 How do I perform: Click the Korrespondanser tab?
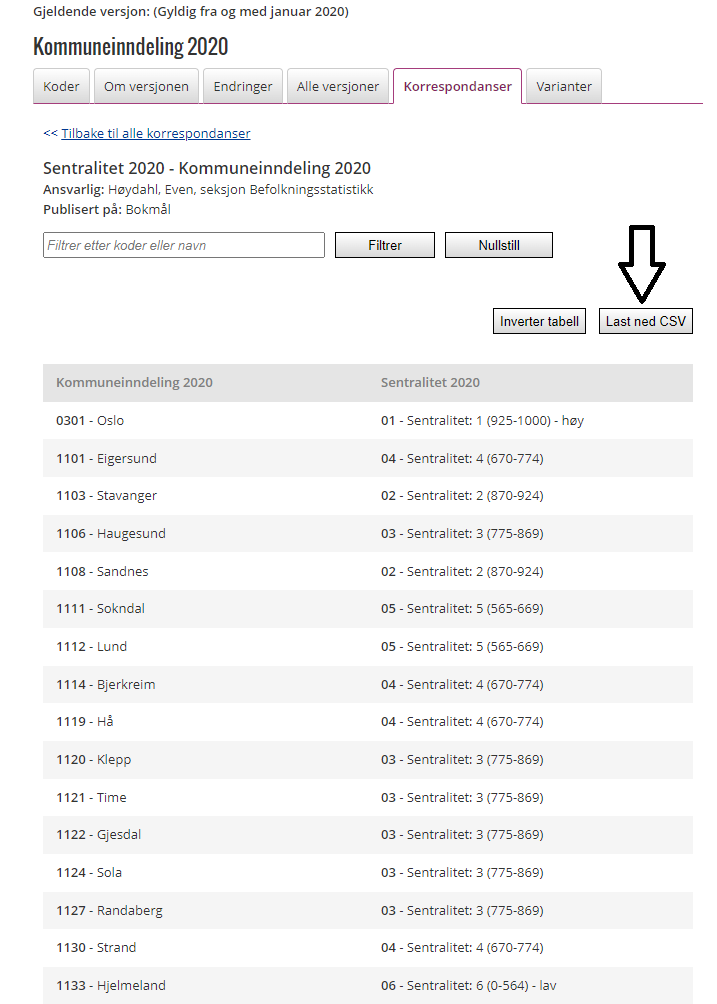click(457, 87)
